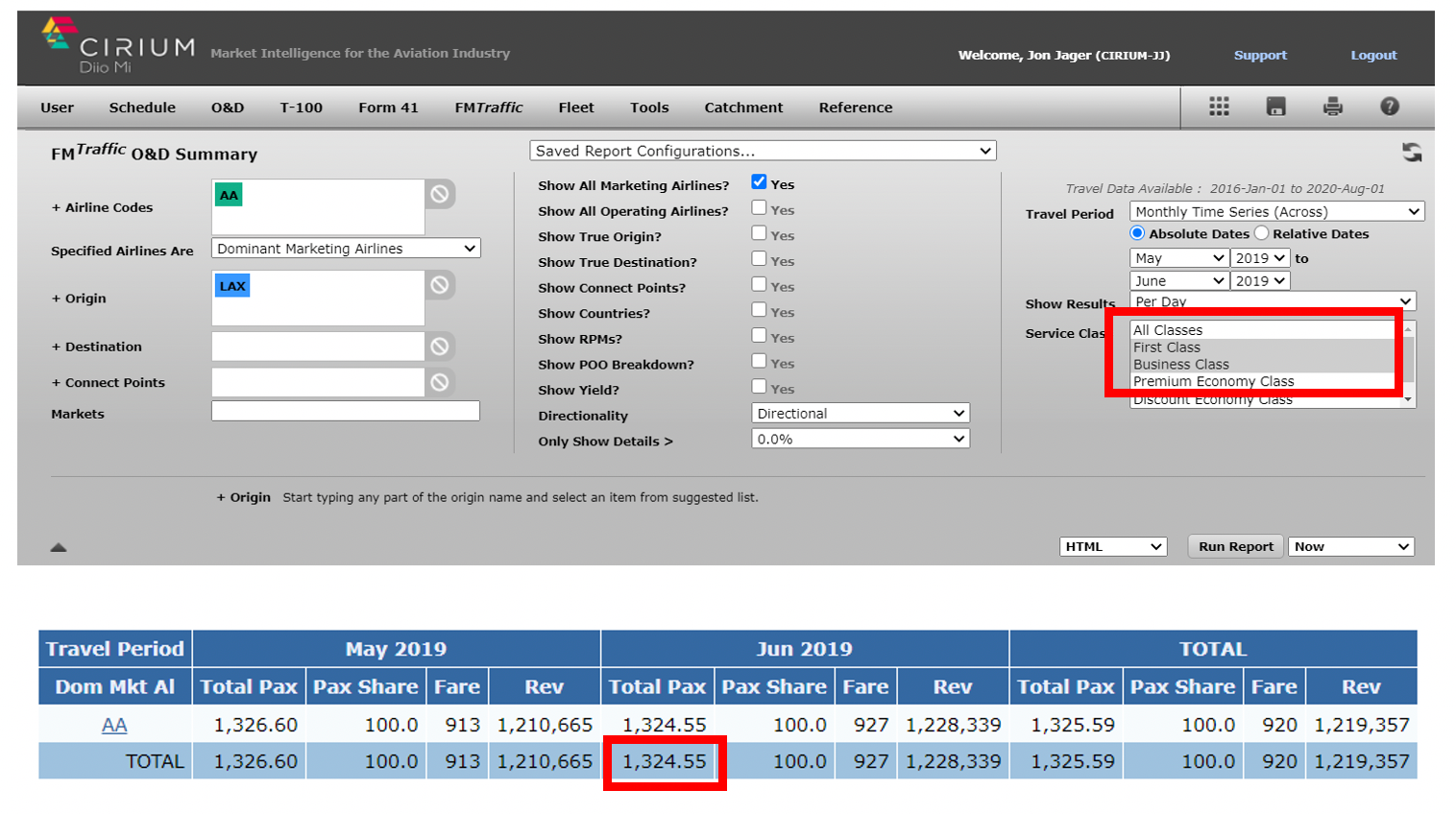
Task: Collapse the form with the up triangle
Action: click(x=59, y=547)
